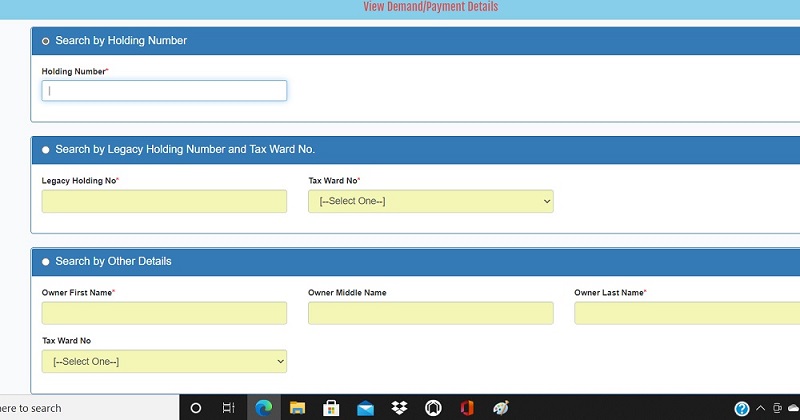Image resolution: width=800 pixels, height=420 pixels.
Task: Launch Microsoft Office from the taskbar
Action: coord(467,408)
